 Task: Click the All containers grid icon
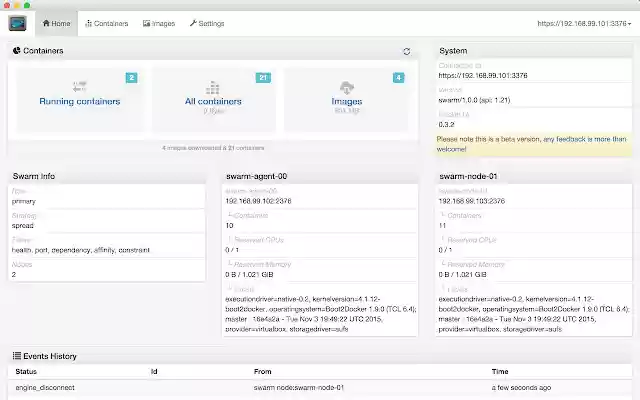tap(212, 87)
